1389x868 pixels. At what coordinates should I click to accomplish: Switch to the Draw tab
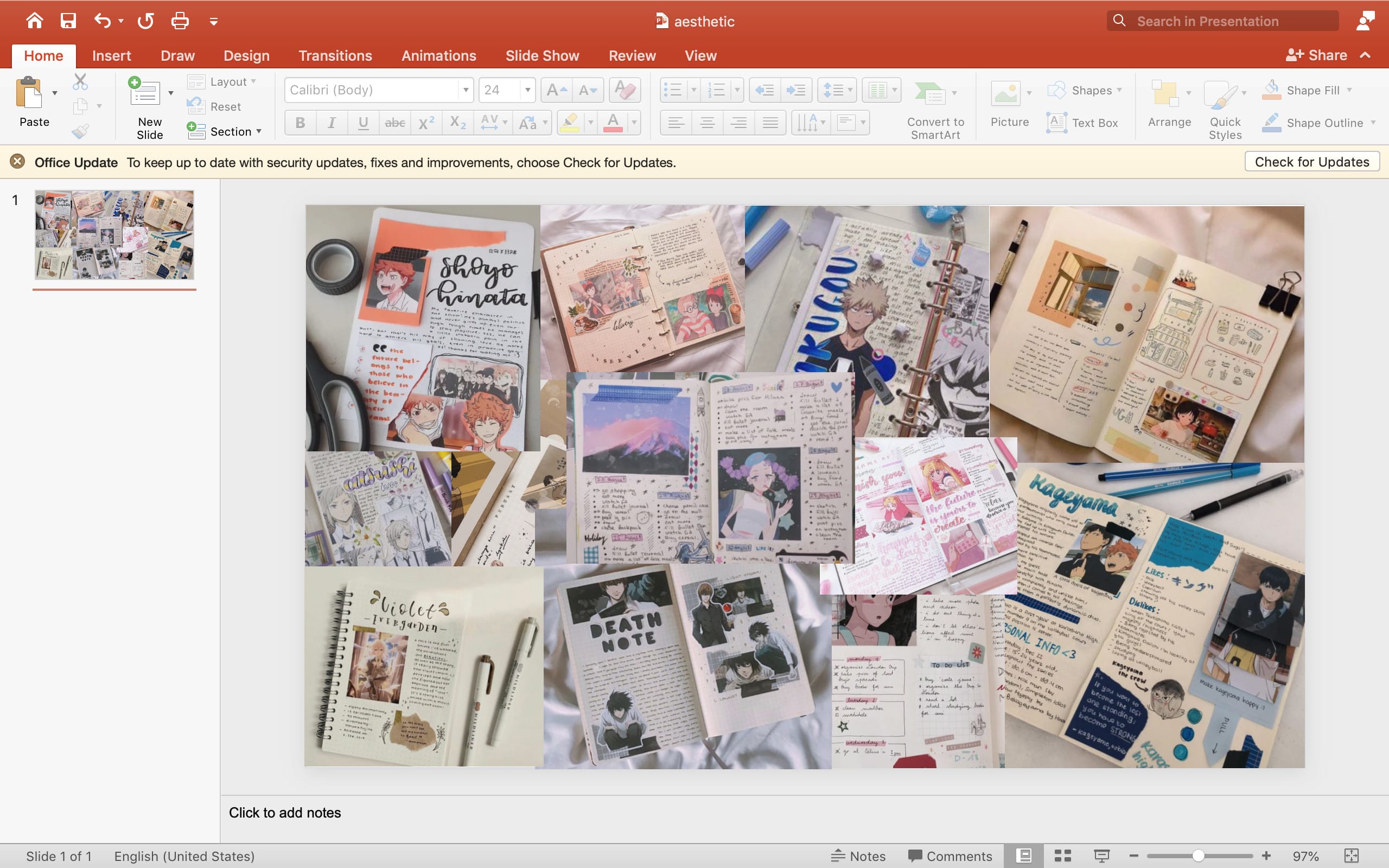tap(177, 56)
